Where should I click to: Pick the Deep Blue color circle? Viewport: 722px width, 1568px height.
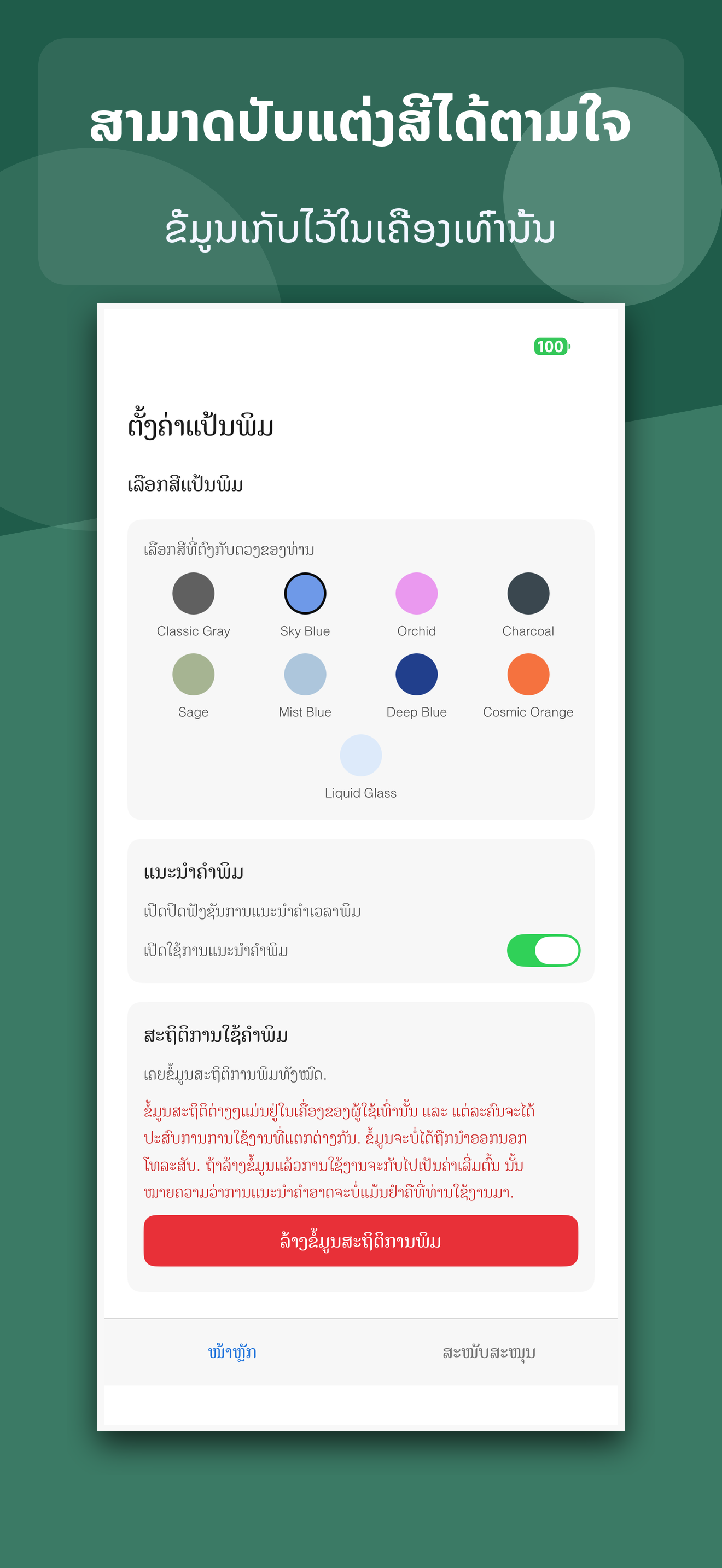tap(416, 675)
